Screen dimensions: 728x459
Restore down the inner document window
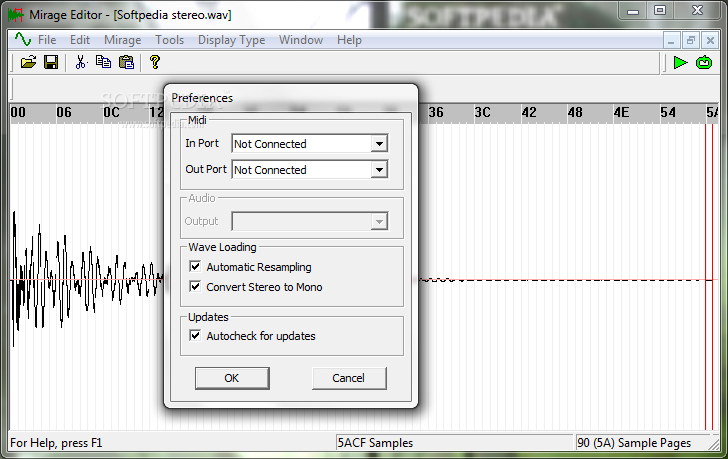click(x=690, y=41)
